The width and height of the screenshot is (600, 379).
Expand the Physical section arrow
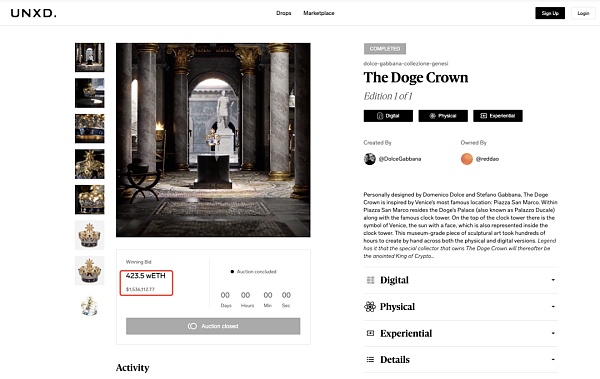point(553,307)
